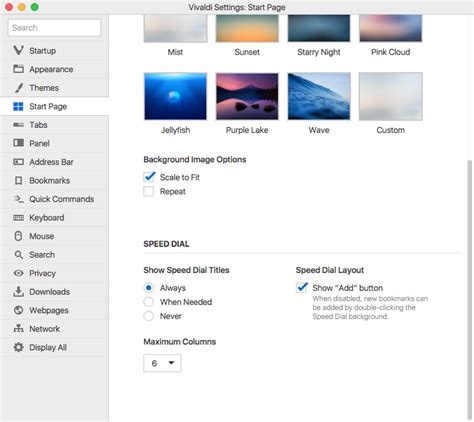
Task: Click the Themes brush icon
Action: tap(19, 88)
